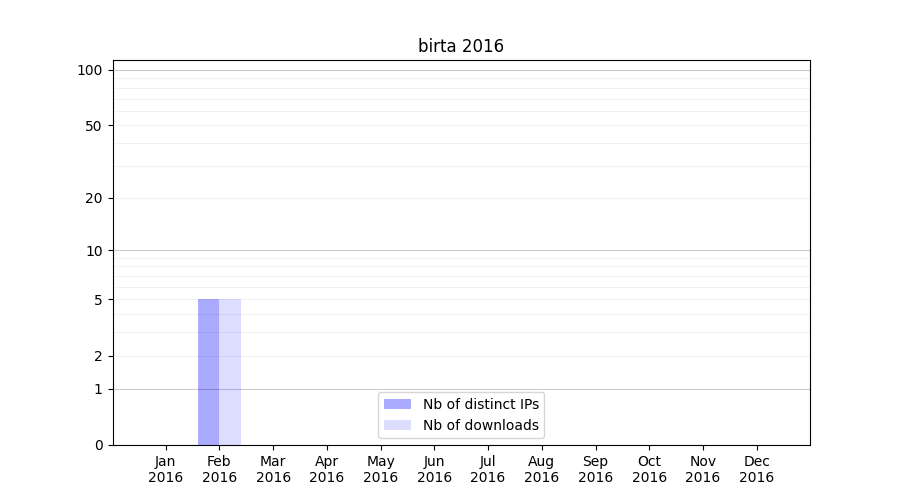Click the 'Nb of downloads' legend text

pyautogui.click(x=480, y=425)
